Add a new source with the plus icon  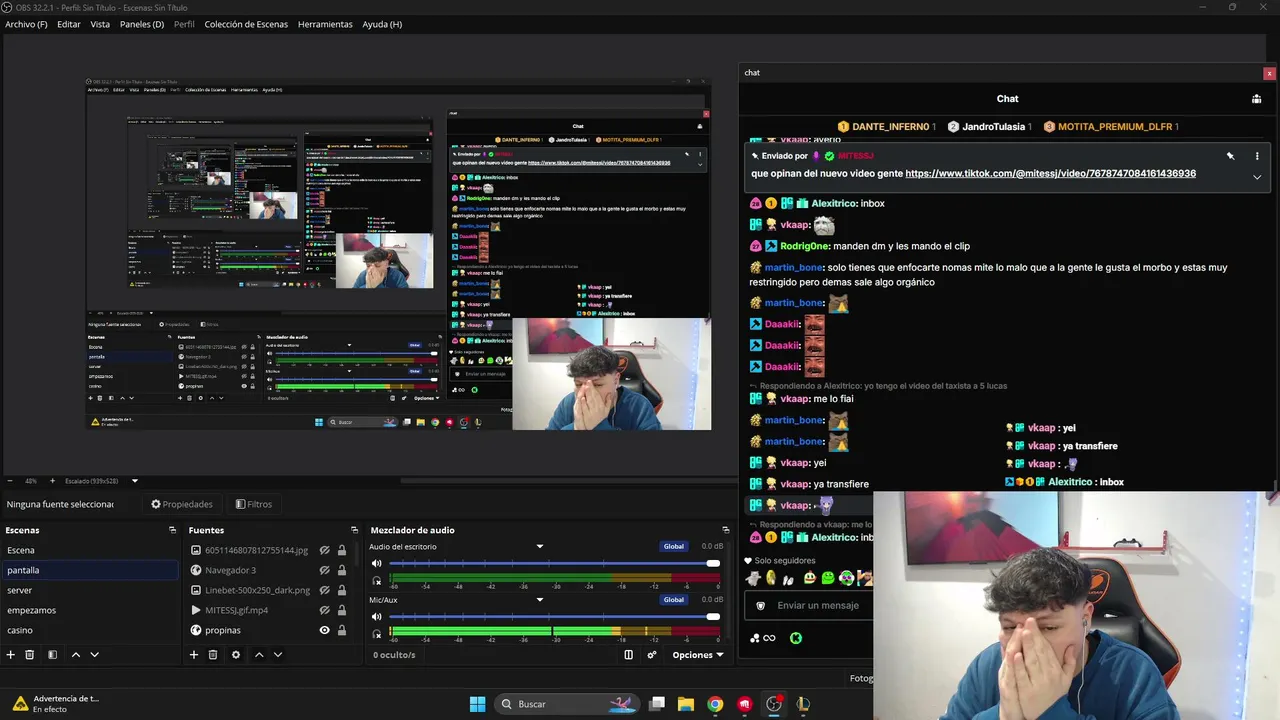click(194, 655)
